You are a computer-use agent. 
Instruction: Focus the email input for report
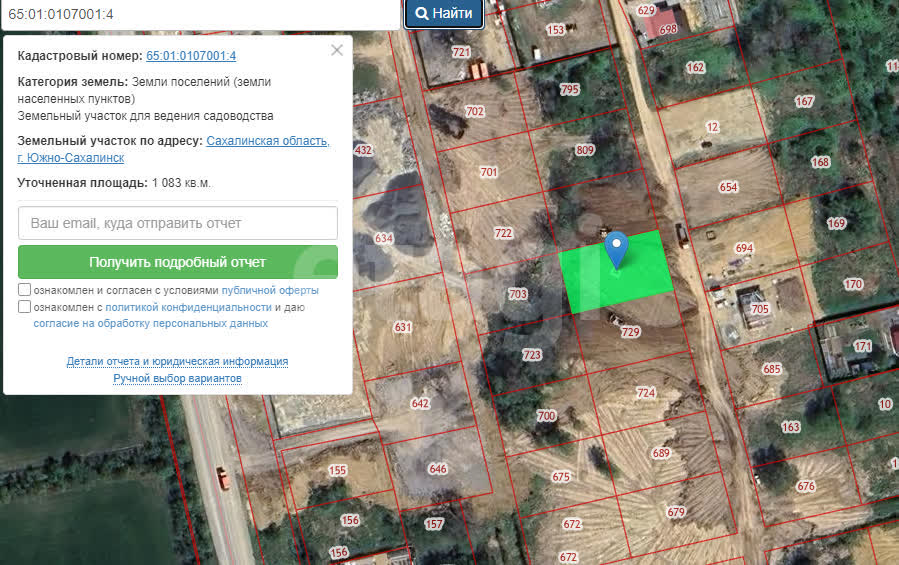[178, 223]
